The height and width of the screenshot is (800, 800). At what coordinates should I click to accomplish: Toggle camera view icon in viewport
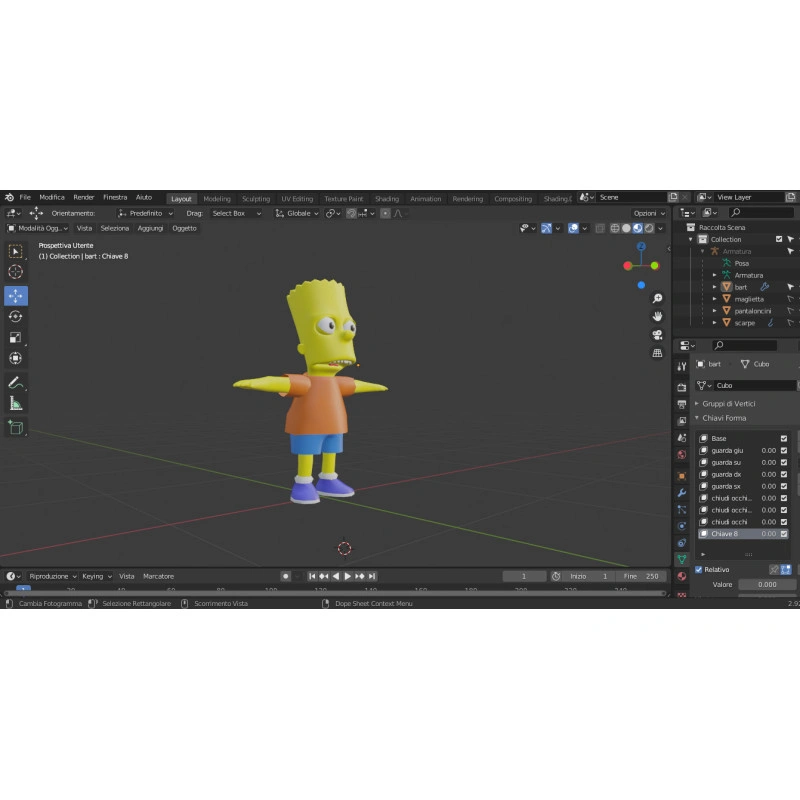[x=657, y=335]
